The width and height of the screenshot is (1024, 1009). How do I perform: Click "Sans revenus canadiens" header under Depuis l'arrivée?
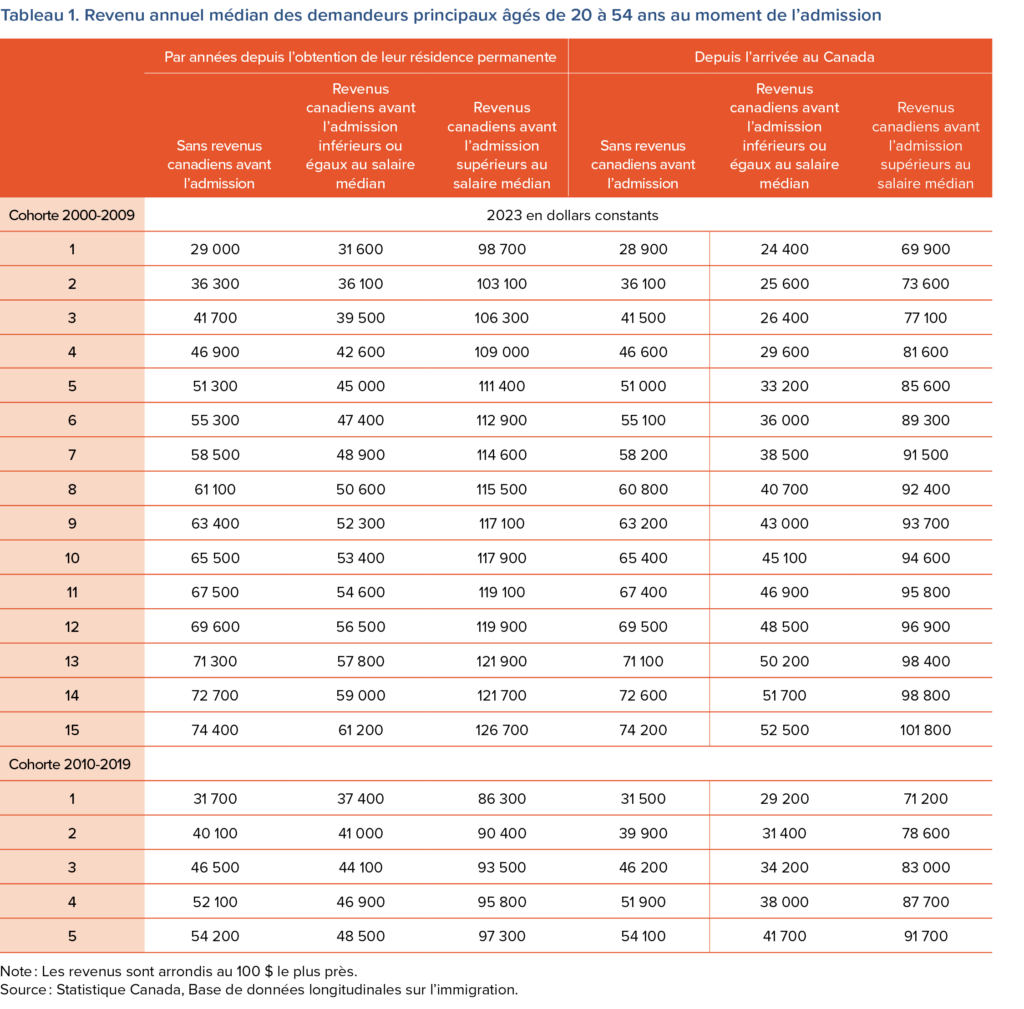pyautogui.click(x=643, y=164)
